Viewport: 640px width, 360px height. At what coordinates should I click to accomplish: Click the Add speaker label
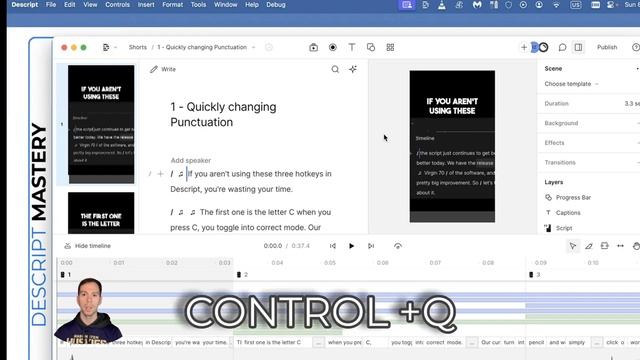[x=191, y=160]
